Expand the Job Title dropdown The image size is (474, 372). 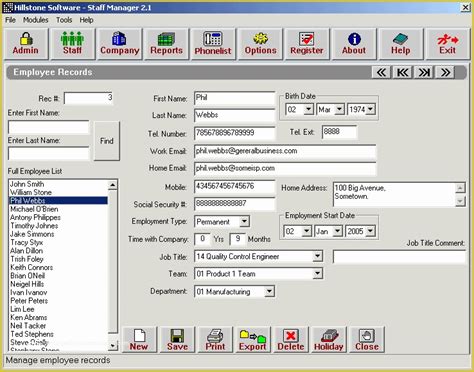point(318,256)
